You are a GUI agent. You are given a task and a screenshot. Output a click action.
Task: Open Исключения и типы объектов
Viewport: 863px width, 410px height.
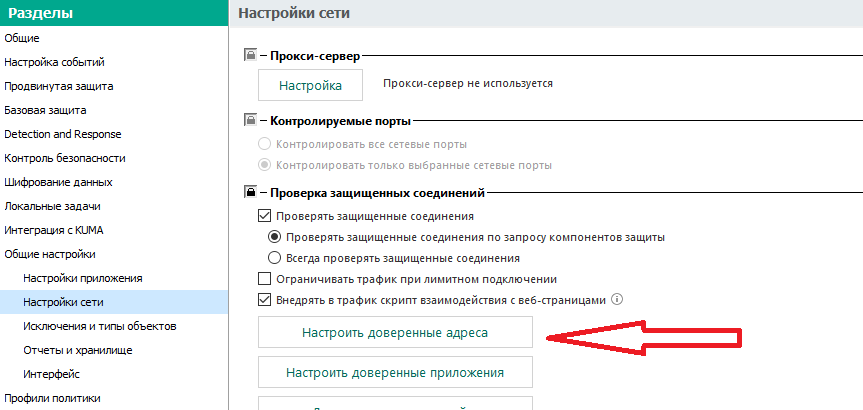click(x=99, y=326)
